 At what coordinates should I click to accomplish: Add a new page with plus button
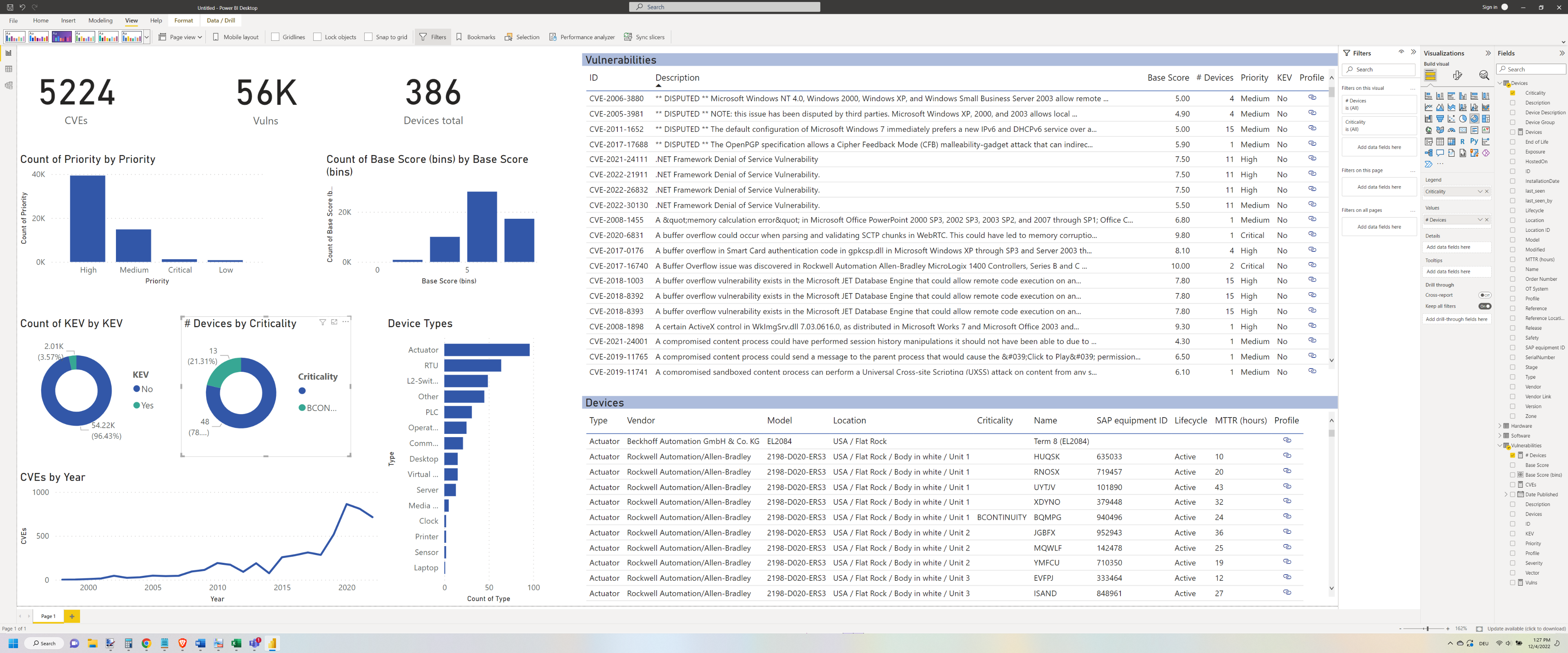[72, 617]
